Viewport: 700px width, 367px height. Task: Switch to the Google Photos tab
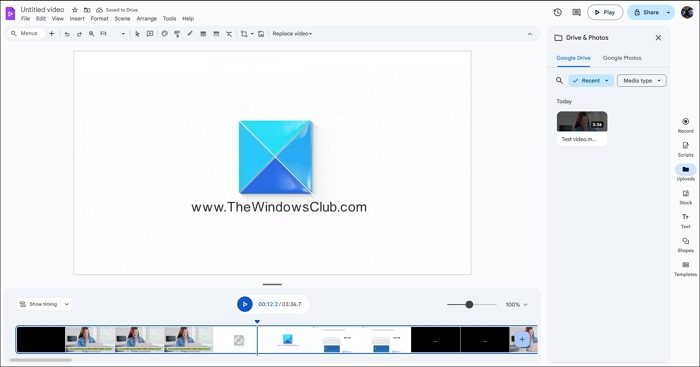[x=622, y=58]
